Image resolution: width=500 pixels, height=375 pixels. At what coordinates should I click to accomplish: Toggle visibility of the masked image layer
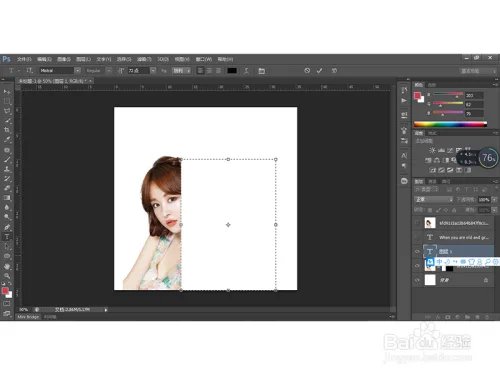[417, 266]
